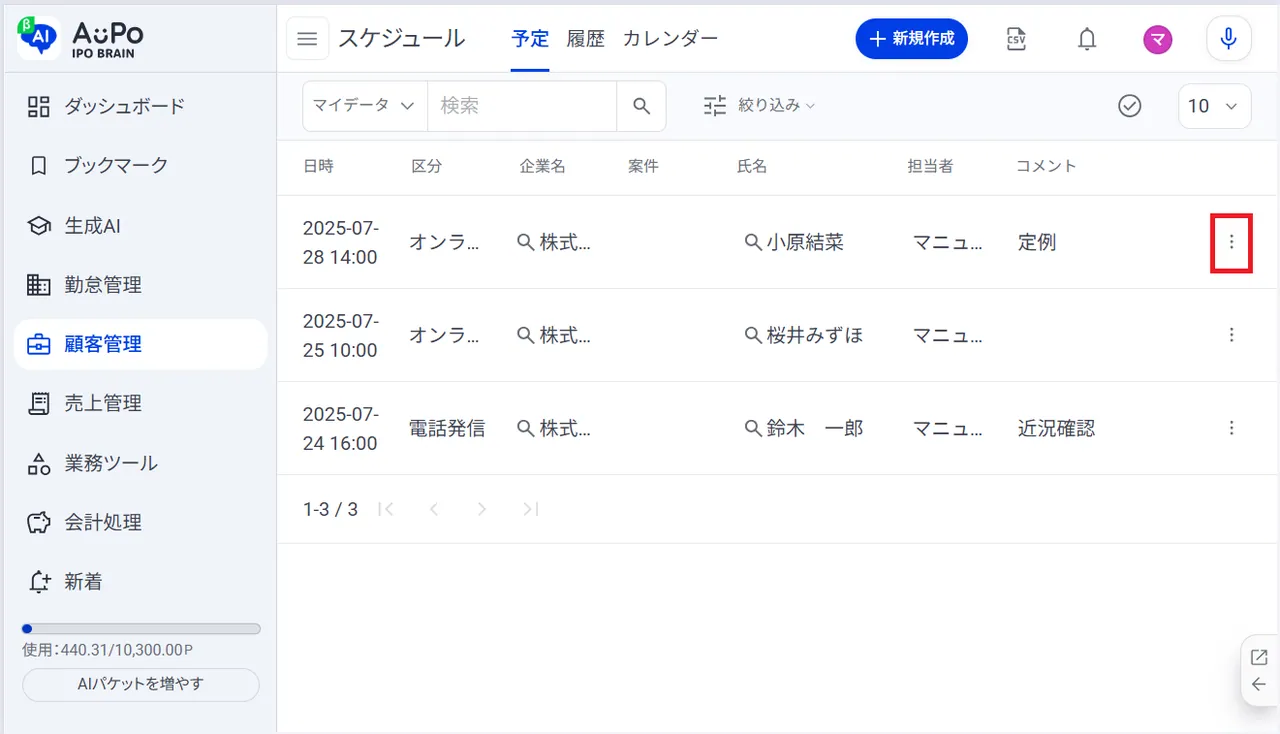
Task: Open notifications bell icon
Action: click(x=1087, y=39)
